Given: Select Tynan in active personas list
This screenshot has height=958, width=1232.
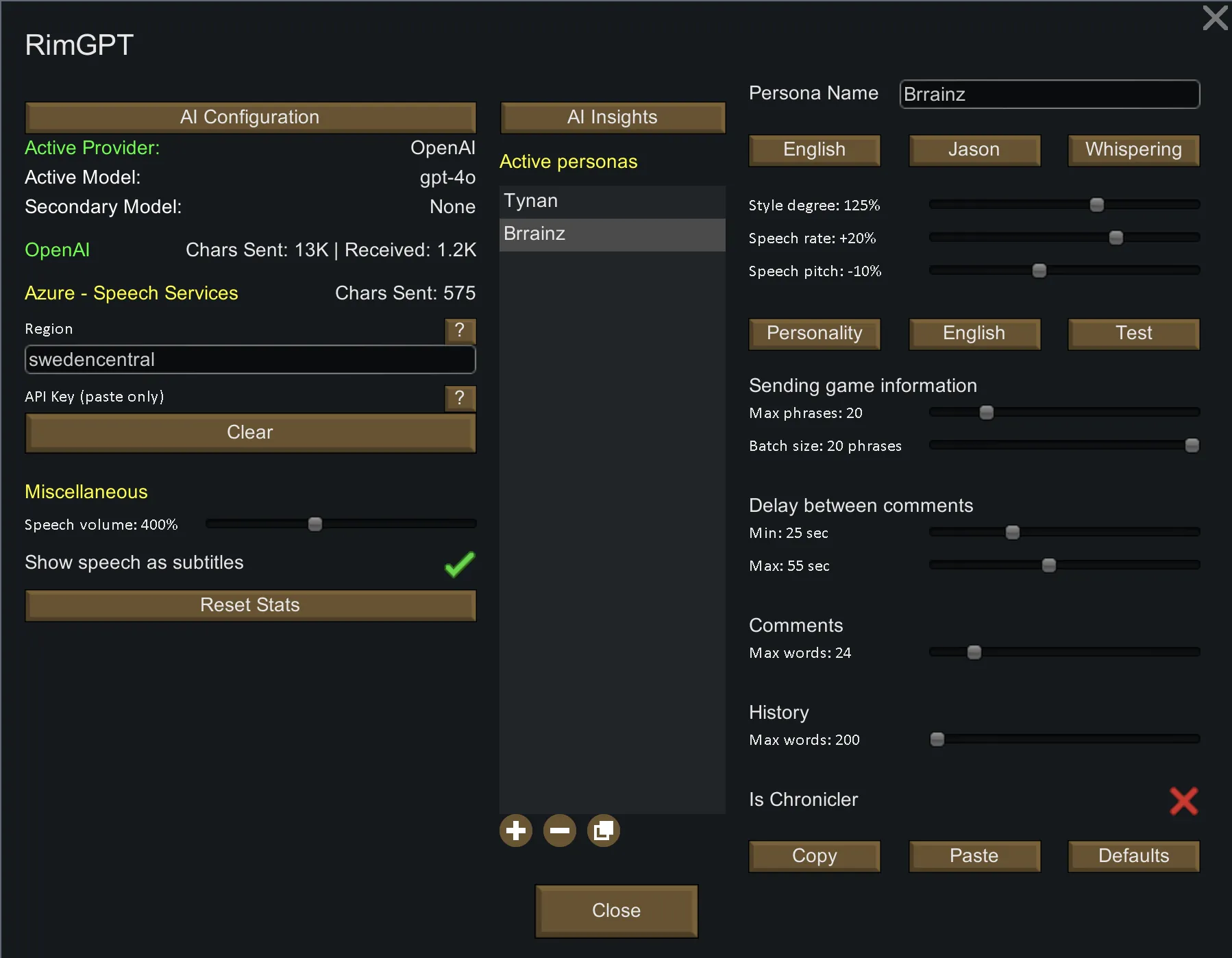Looking at the screenshot, I should point(612,201).
